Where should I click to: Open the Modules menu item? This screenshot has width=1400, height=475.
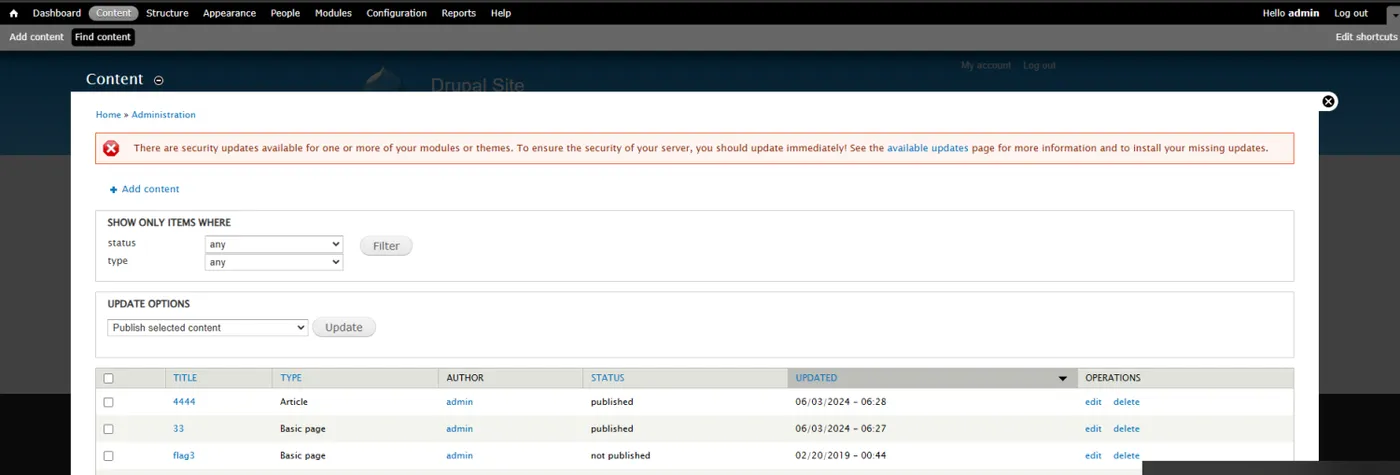(333, 13)
